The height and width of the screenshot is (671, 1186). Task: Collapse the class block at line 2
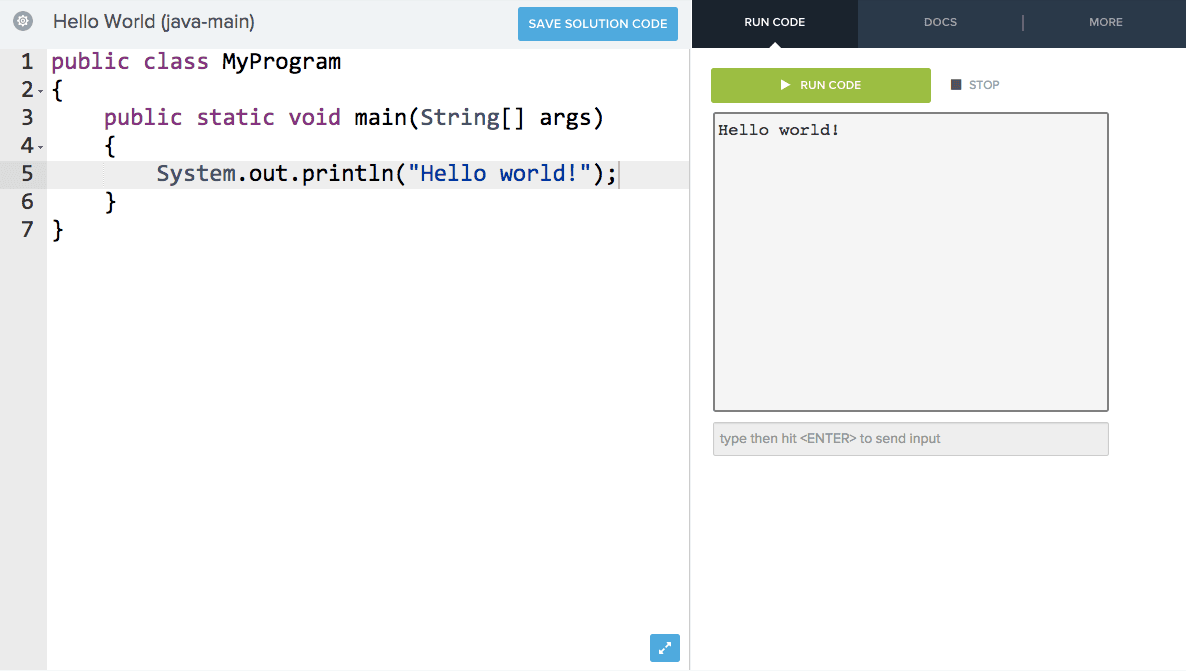click(40, 91)
